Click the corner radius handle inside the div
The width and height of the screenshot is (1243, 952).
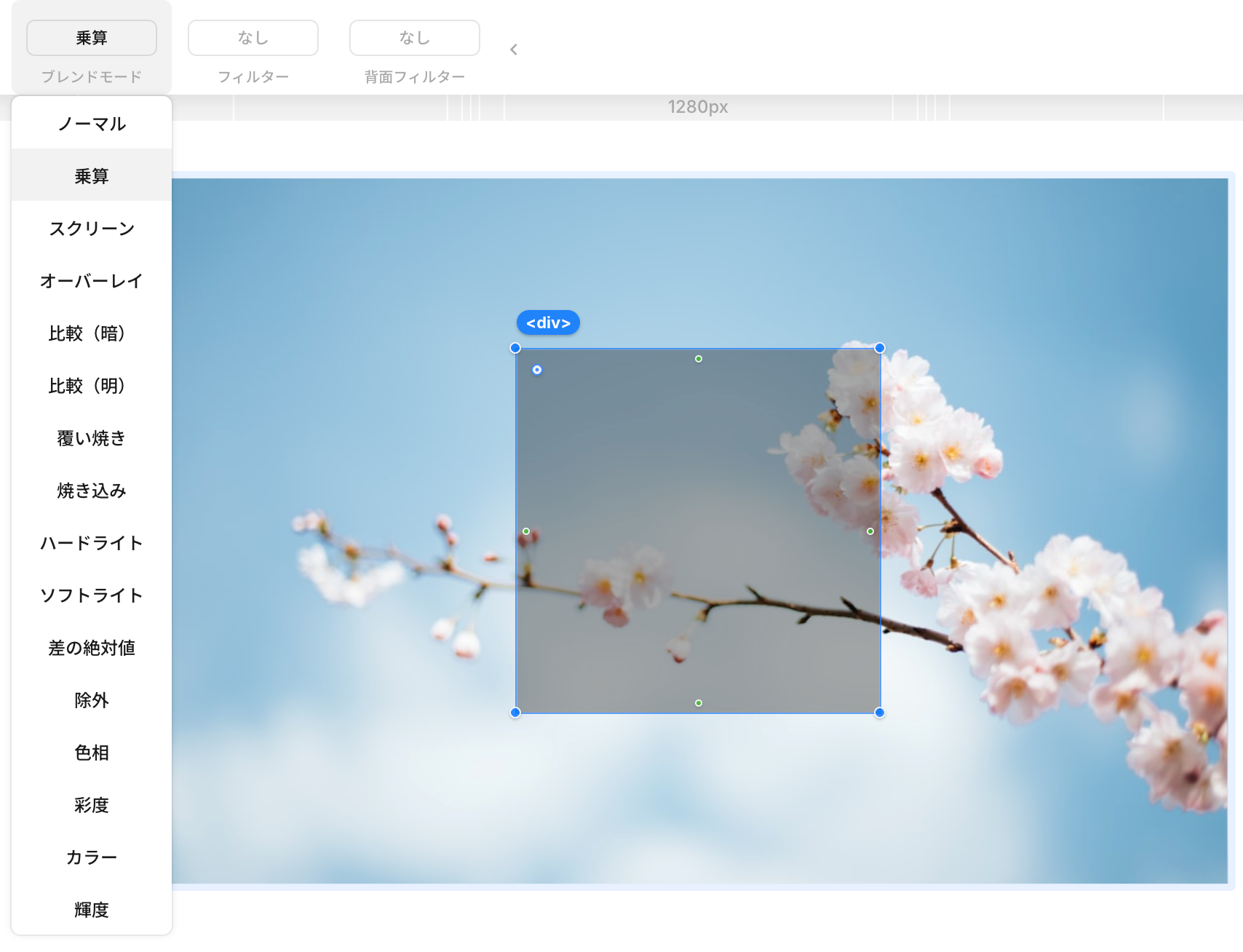click(537, 370)
